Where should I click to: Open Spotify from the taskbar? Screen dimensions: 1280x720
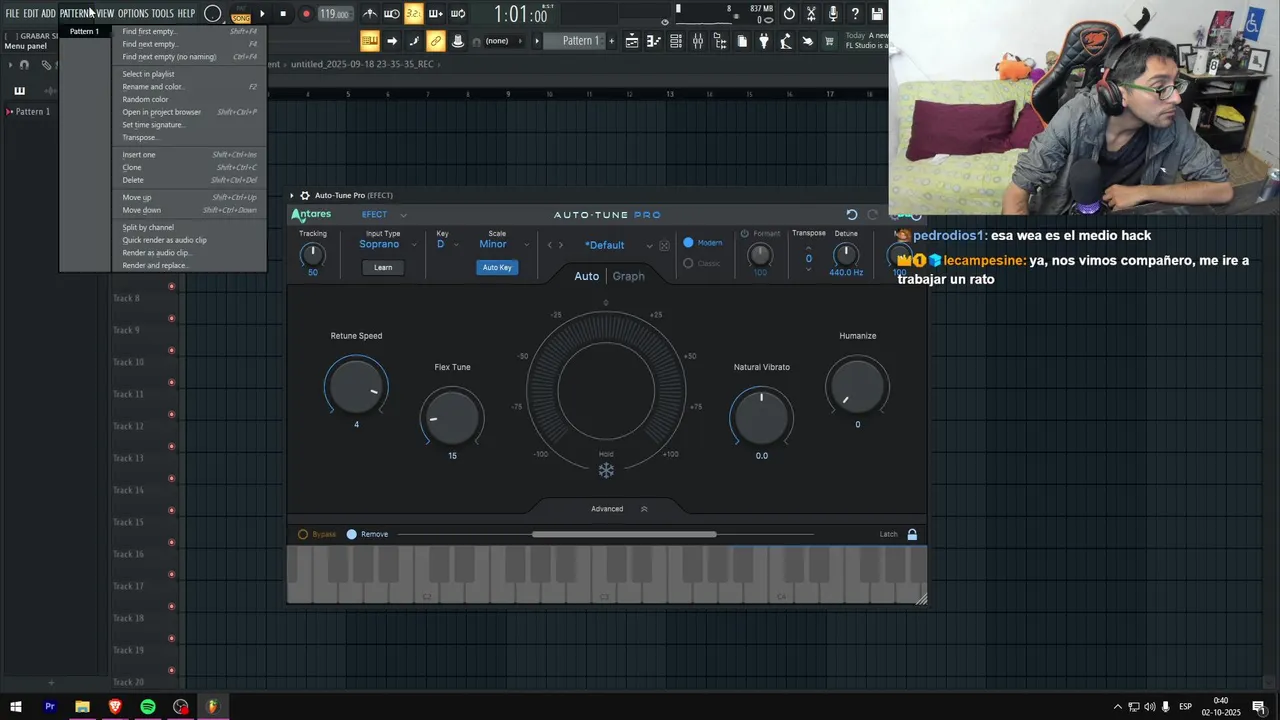pos(148,707)
